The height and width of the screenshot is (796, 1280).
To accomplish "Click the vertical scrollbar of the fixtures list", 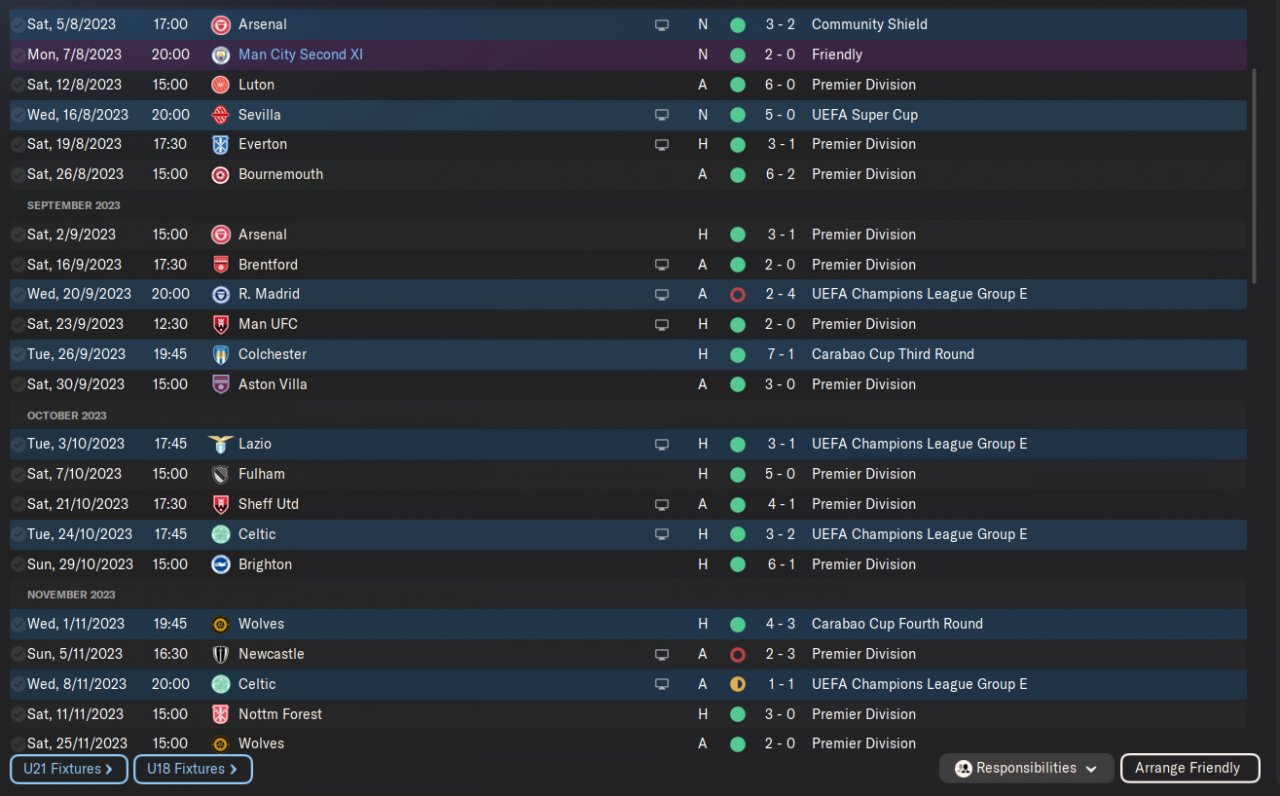I will pyautogui.click(x=1255, y=175).
